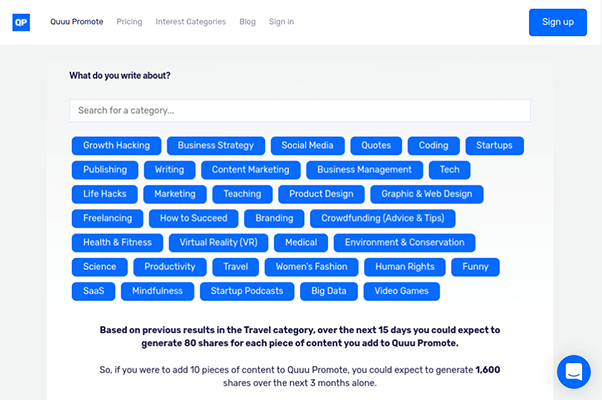Select the Video Games category

(400, 292)
